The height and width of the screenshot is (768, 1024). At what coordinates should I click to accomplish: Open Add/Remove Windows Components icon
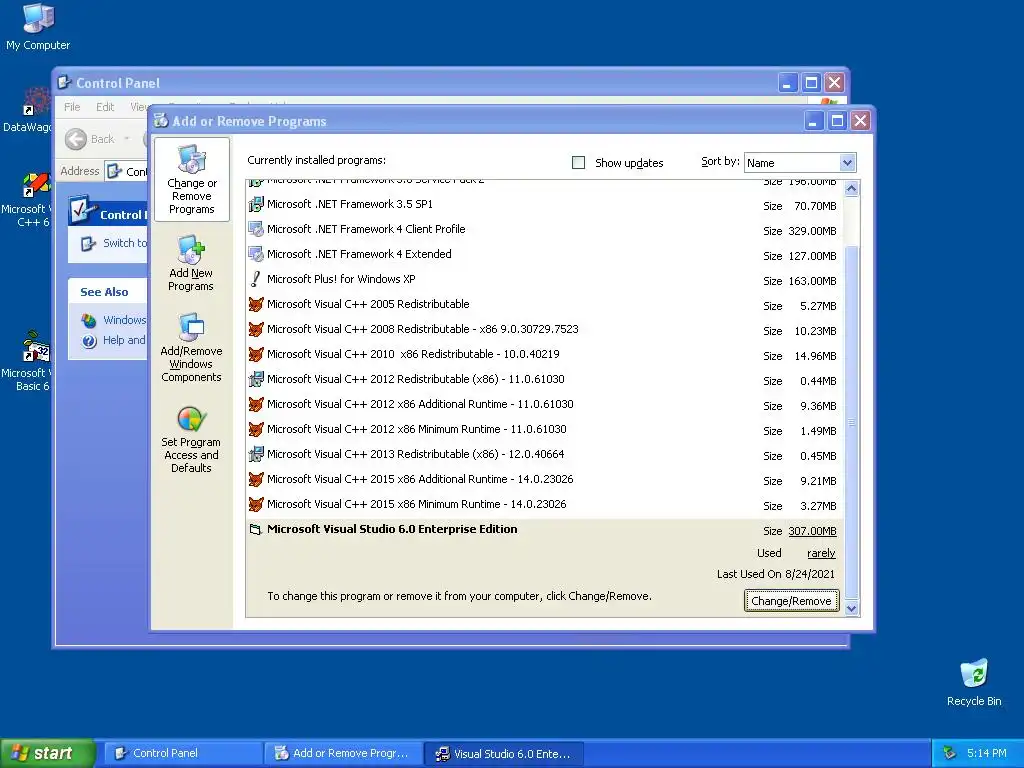pyautogui.click(x=191, y=327)
